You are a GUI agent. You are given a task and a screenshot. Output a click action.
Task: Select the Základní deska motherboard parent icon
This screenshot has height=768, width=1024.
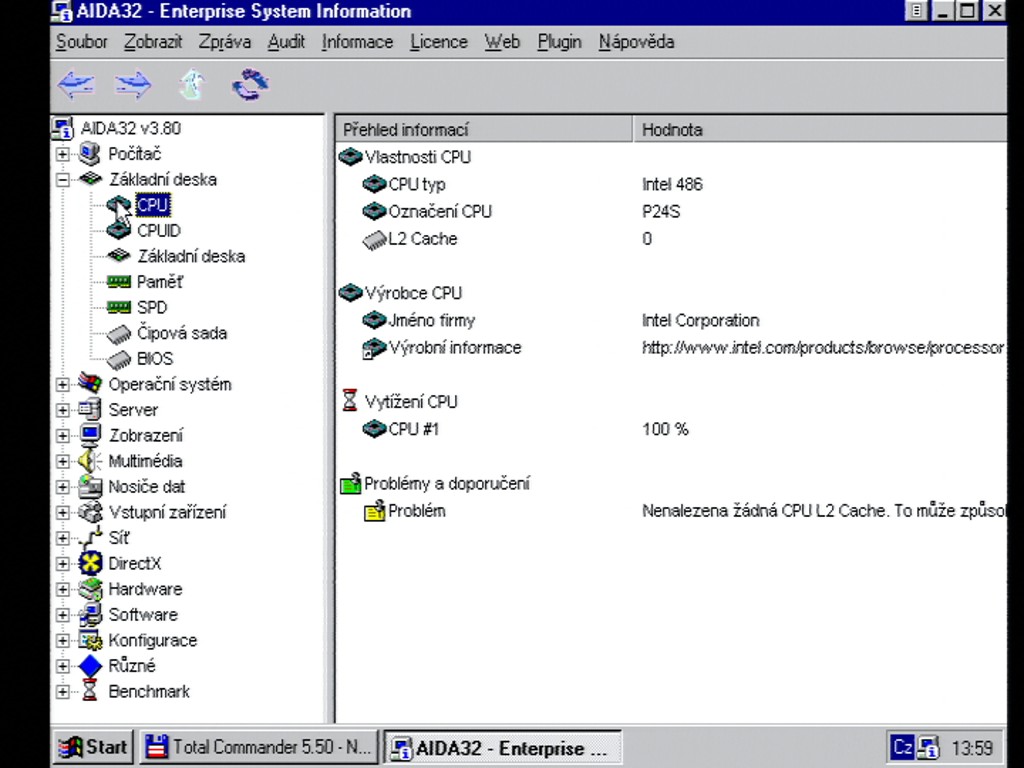click(x=90, y=179)
